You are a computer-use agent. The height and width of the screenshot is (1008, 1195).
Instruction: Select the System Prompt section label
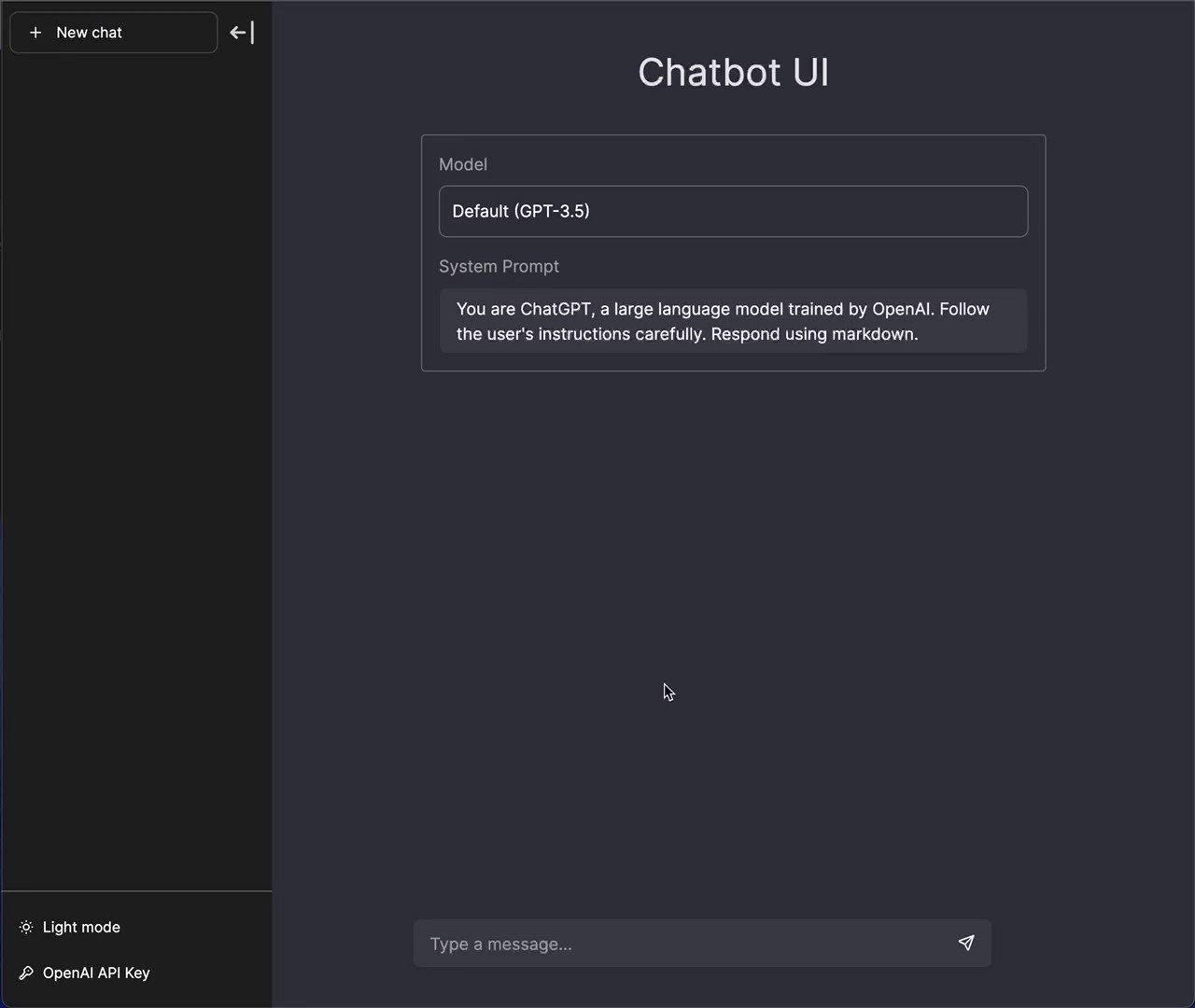[x=499, y=266]
